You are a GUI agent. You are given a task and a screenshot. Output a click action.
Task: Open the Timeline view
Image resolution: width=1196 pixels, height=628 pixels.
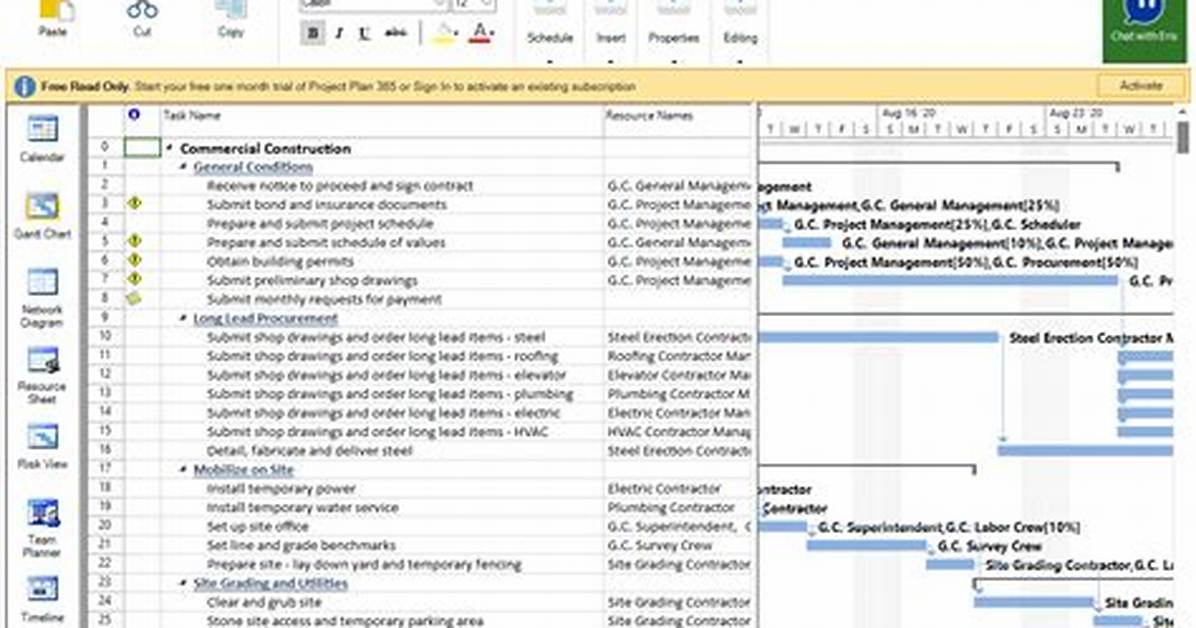pyautogui.click(x=42, y=600)
